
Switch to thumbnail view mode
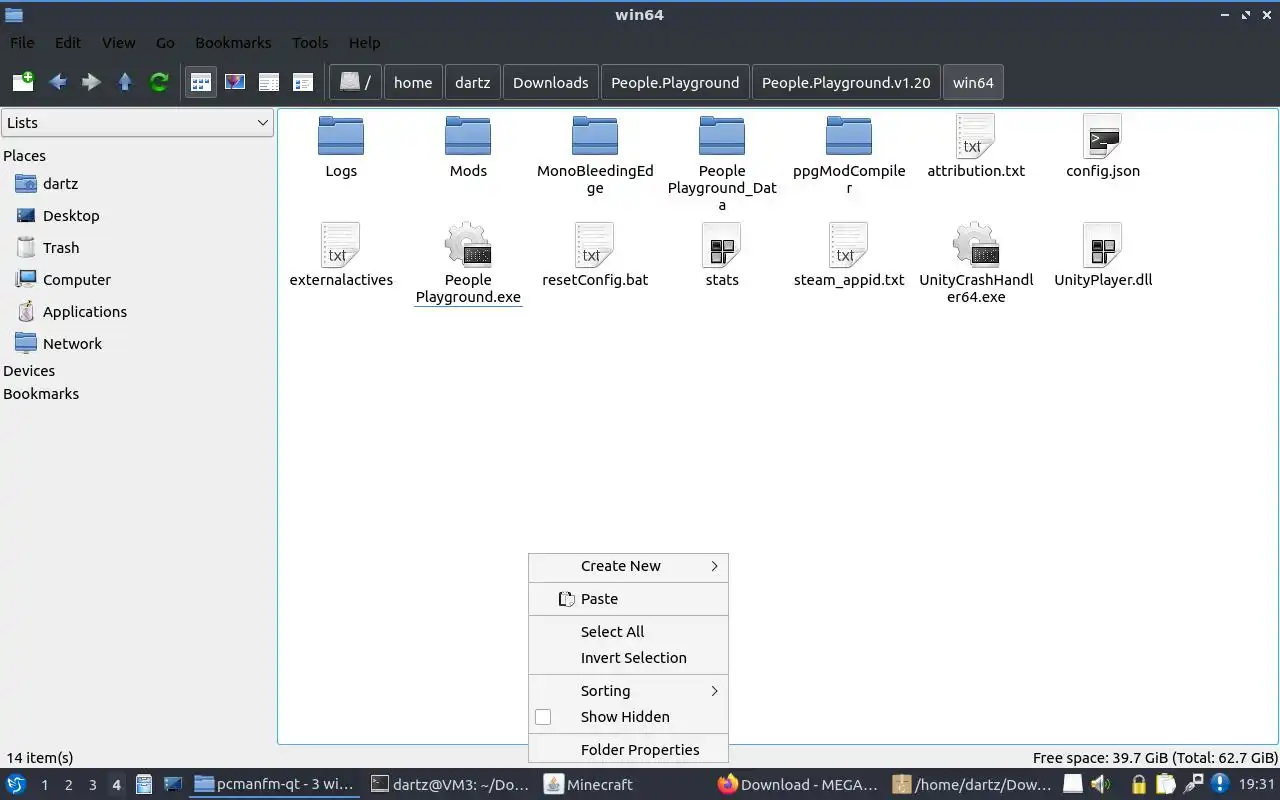pyautogui.click(x=235, y=82)
